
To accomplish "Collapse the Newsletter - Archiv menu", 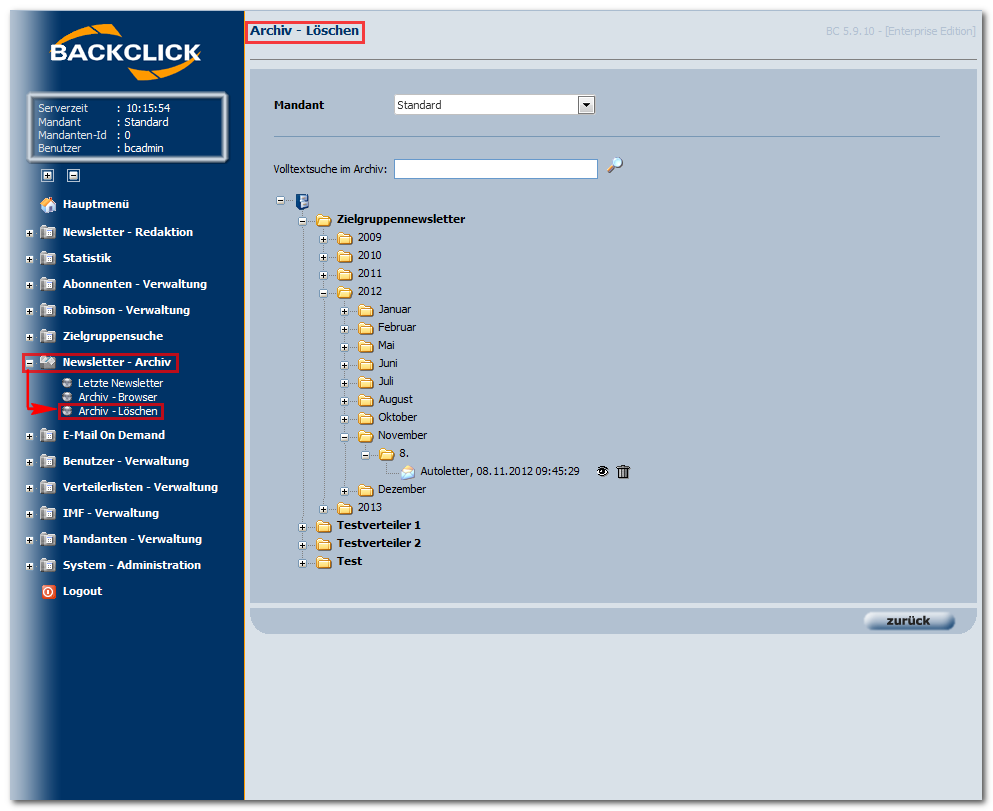I will point(29,363).
